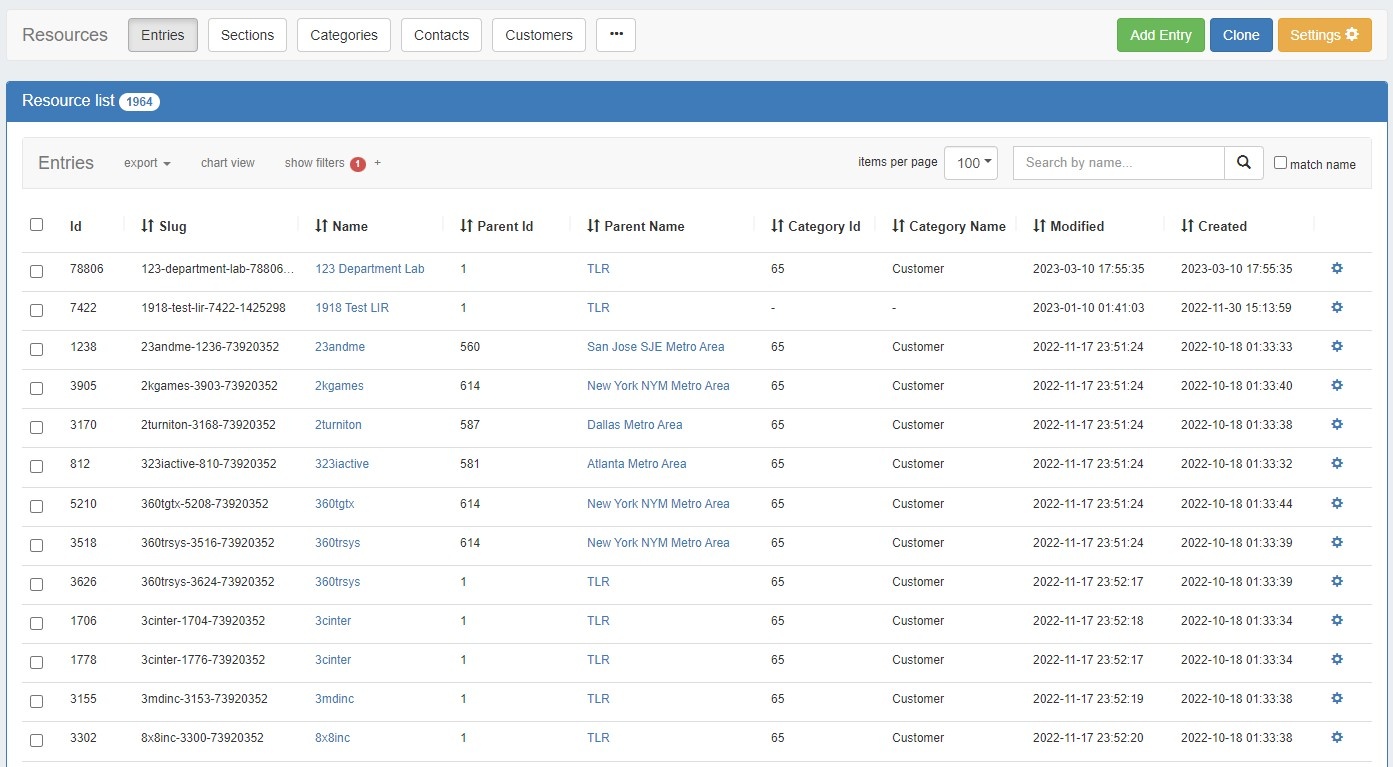This screenshot has height=767, width=1393.
Task: Open the Settings dropdown button
Action: point(1324,35)
